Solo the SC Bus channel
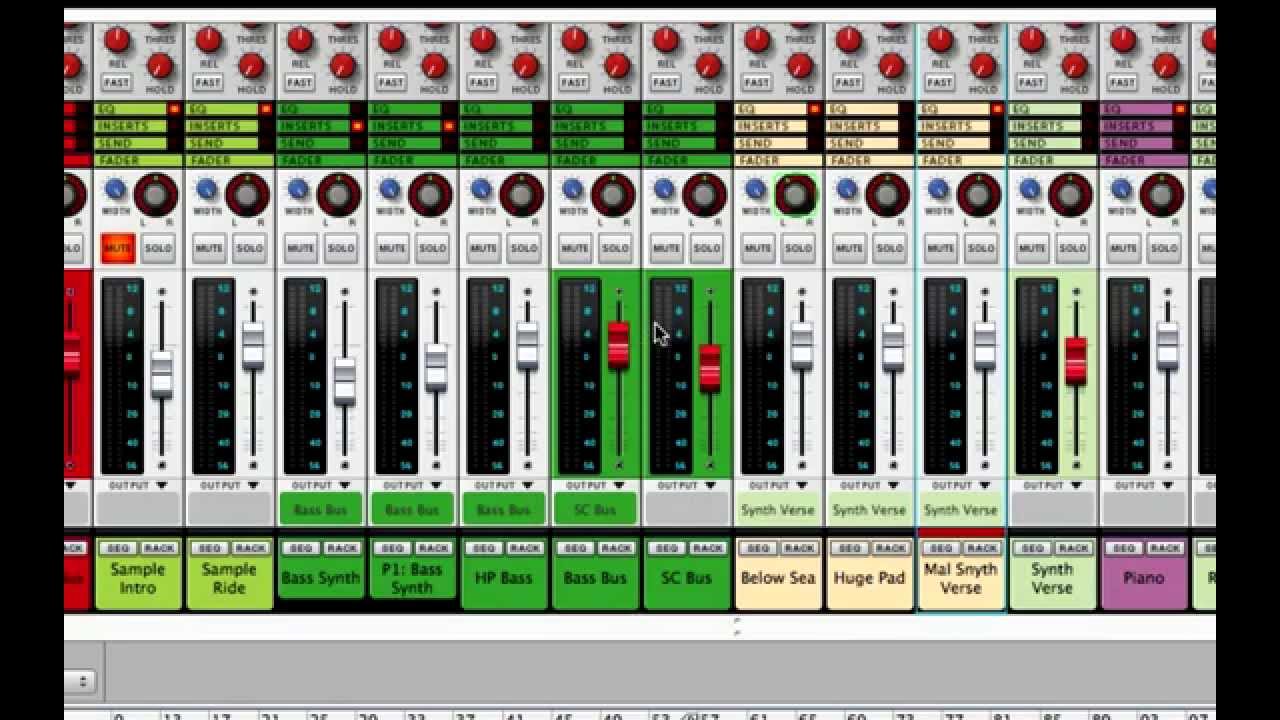1280x720 pixels. [x=707, y=248]
